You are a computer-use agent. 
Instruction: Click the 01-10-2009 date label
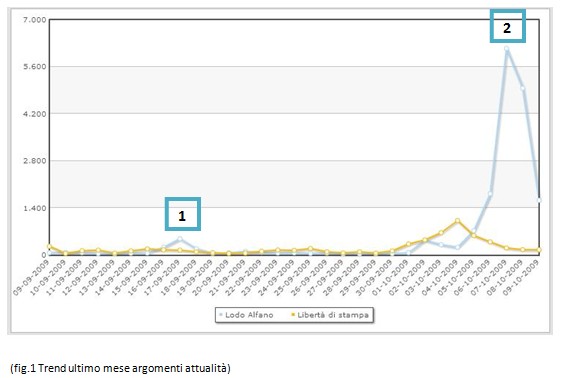(x=391, y=278)
